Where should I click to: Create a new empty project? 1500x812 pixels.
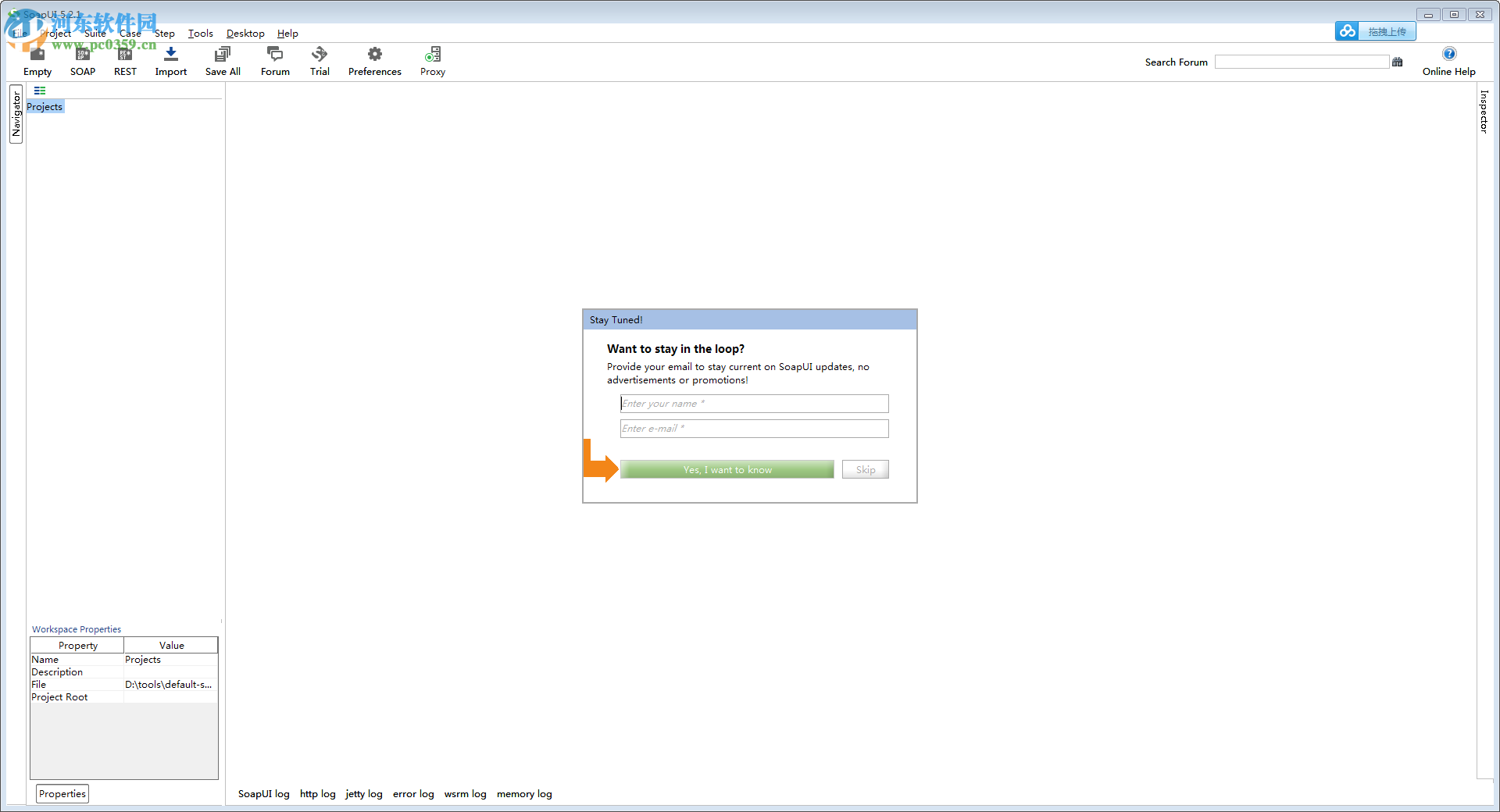click(37, 61)
